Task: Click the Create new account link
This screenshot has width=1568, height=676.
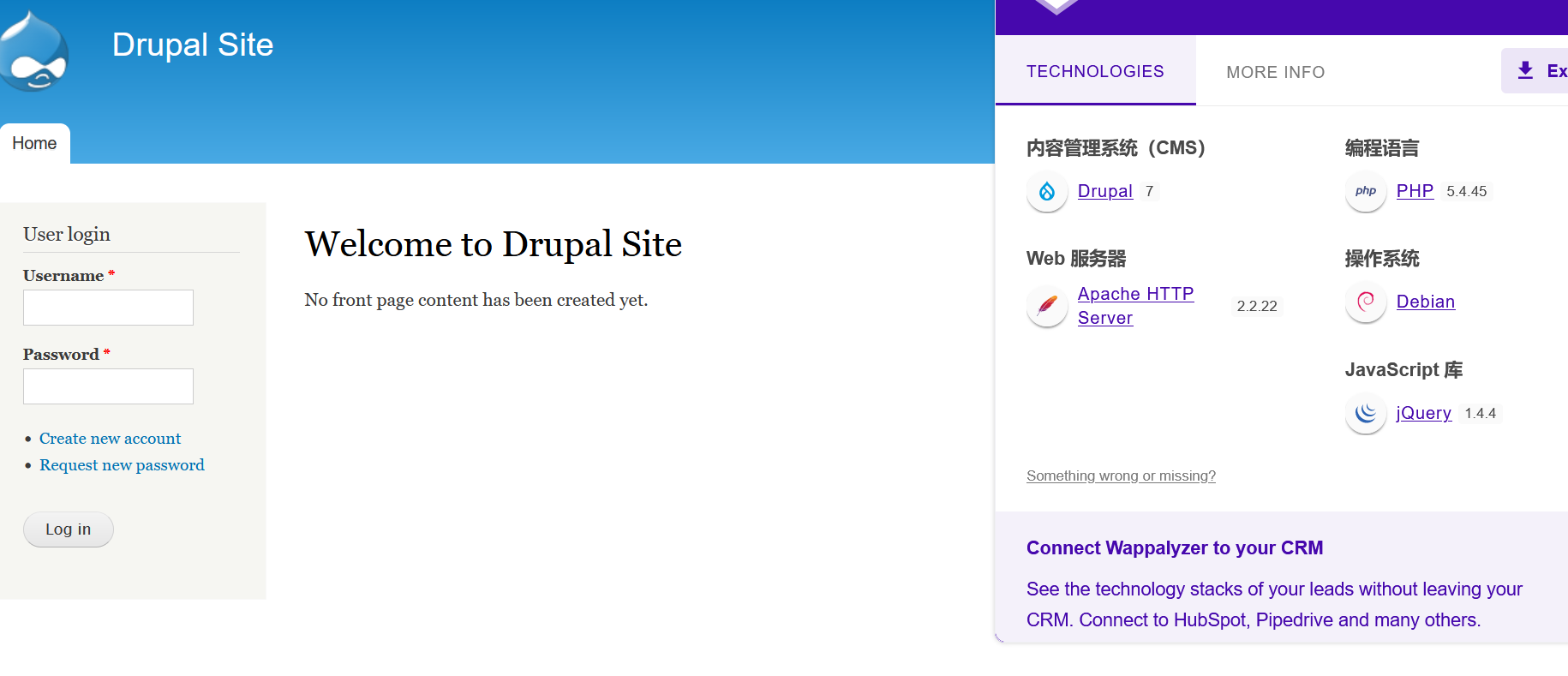Action: (x=110, y=439)
